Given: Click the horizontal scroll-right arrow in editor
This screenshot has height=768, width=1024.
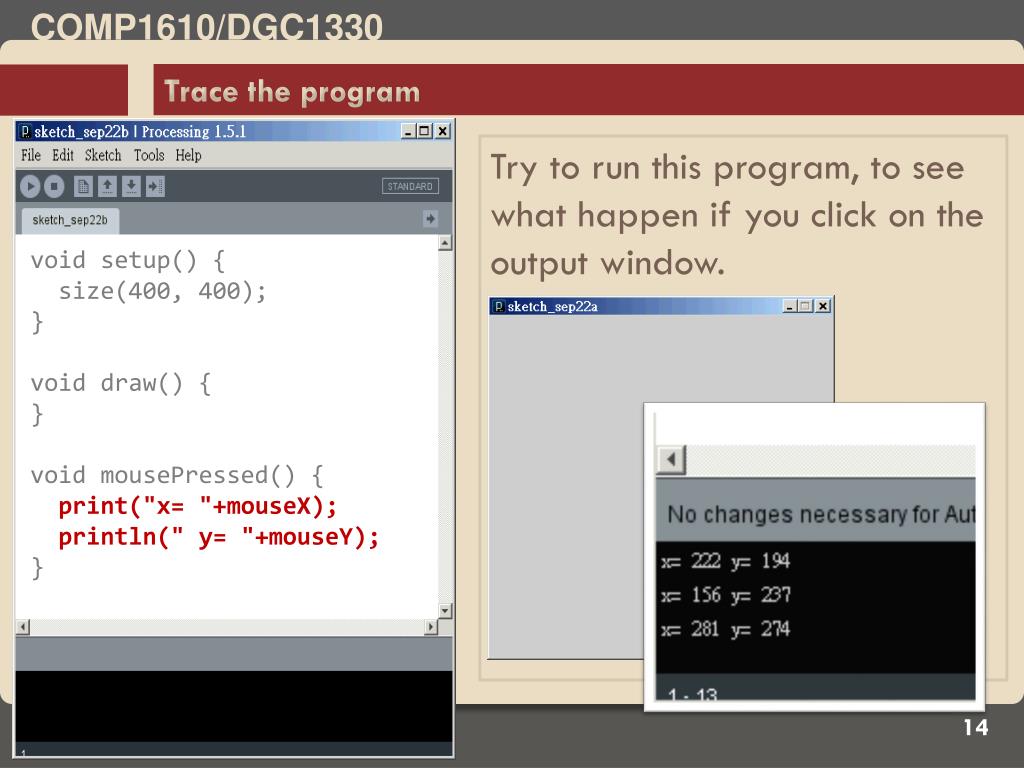Looking at the screenshot, I should click(430, 627).
